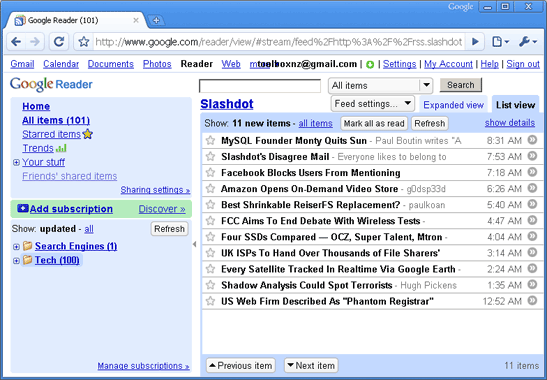Image resolution: width=547 pixels, height=380 pixels.
Task: Star the Four SSDs Compared item
Action: [x=210, y=237]
